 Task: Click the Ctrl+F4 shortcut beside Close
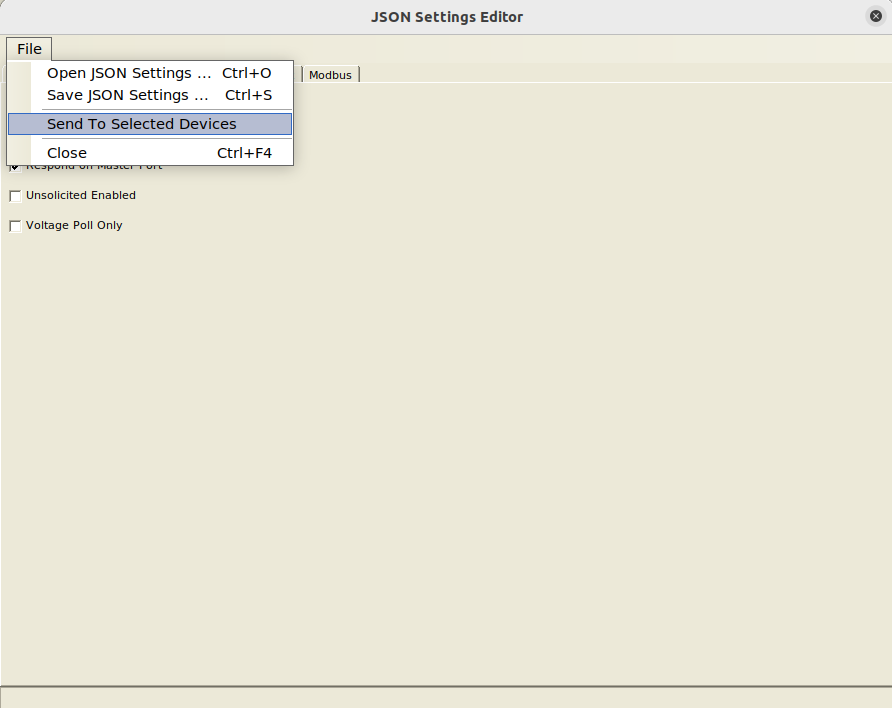(244, 153)
